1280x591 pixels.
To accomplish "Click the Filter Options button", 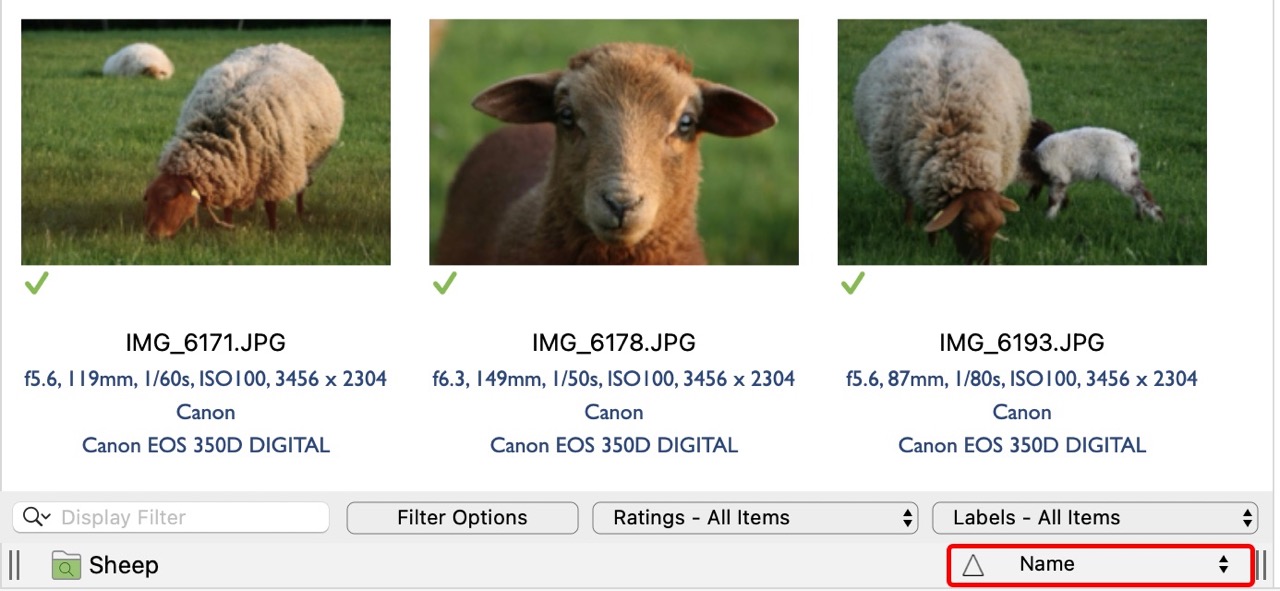I will pyautogui.click(x=462, y=518).
